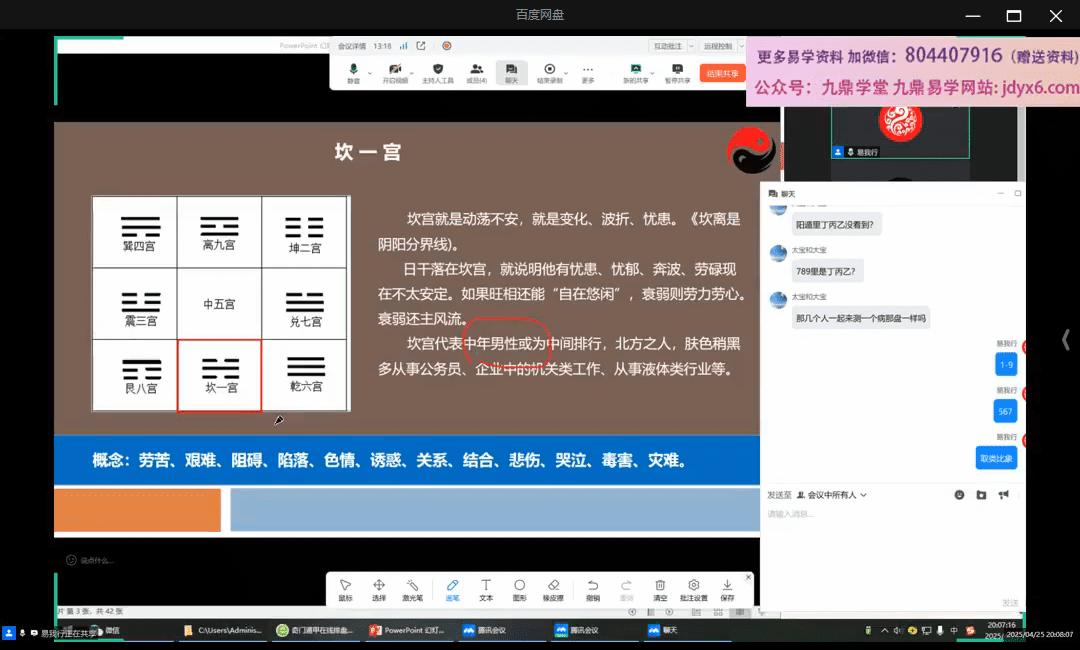
Task: Pick the shape (图形) annotation tool
Action: tap(519, 589)
